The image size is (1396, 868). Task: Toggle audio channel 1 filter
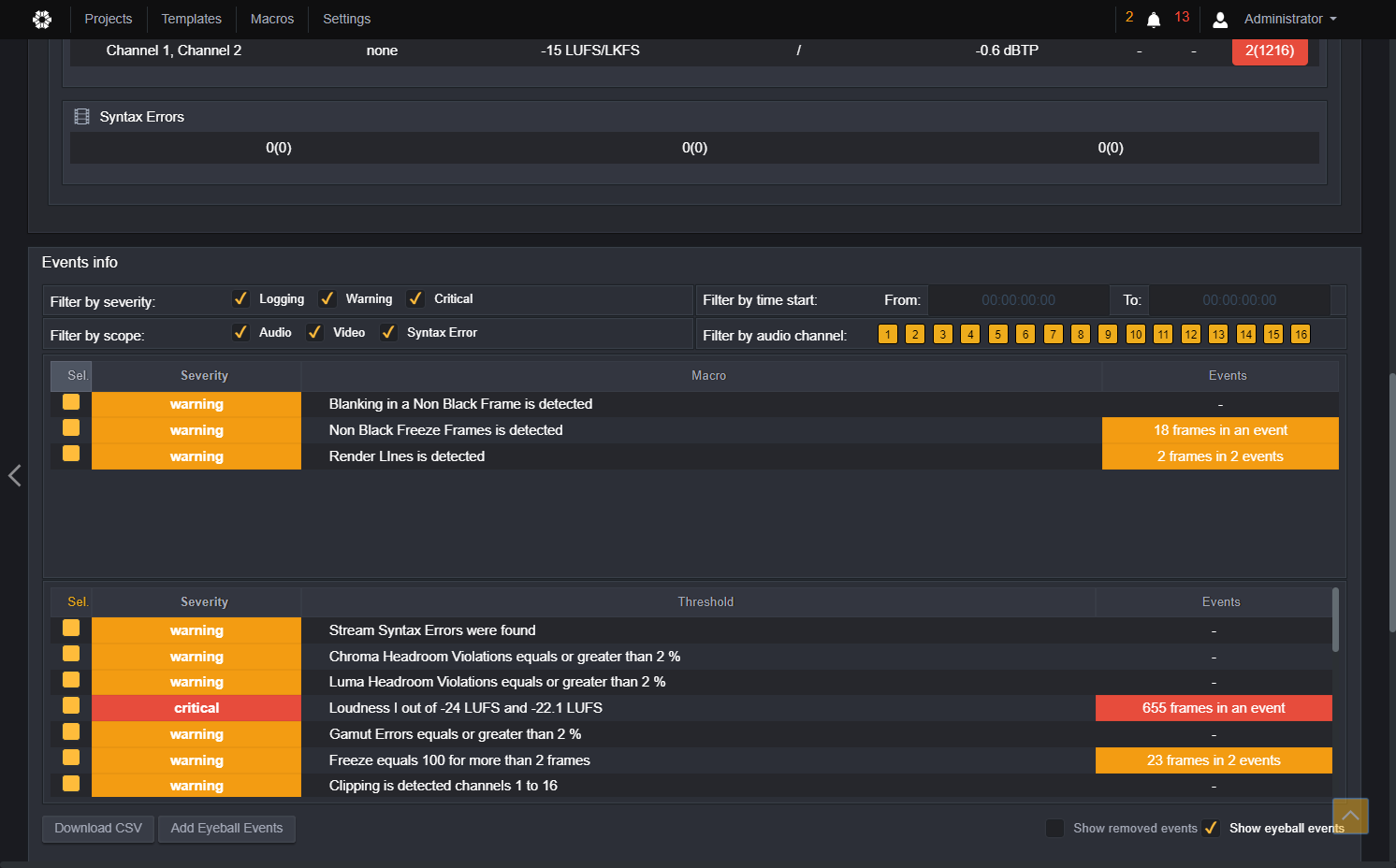(x=888, y=334)
